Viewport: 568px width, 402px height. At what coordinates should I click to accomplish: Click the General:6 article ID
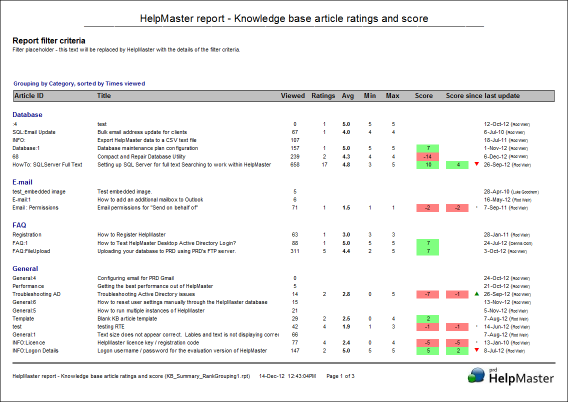[24, 302]
